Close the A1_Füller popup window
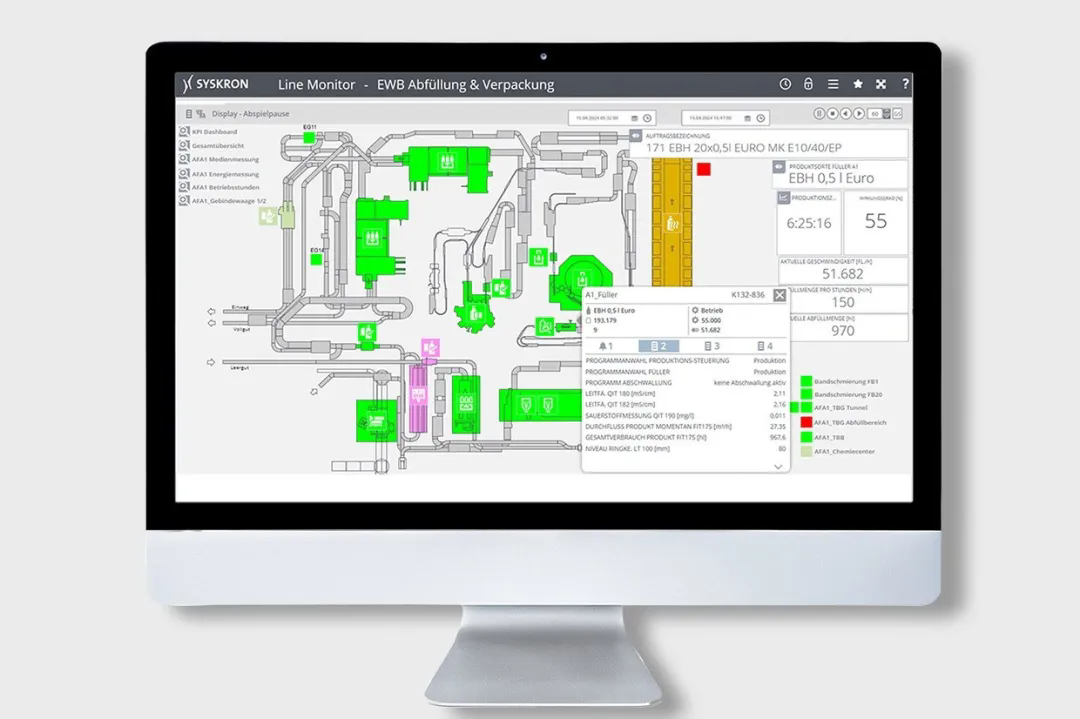The height and width of the screenshot is (719, 1080). pos(779,295)
